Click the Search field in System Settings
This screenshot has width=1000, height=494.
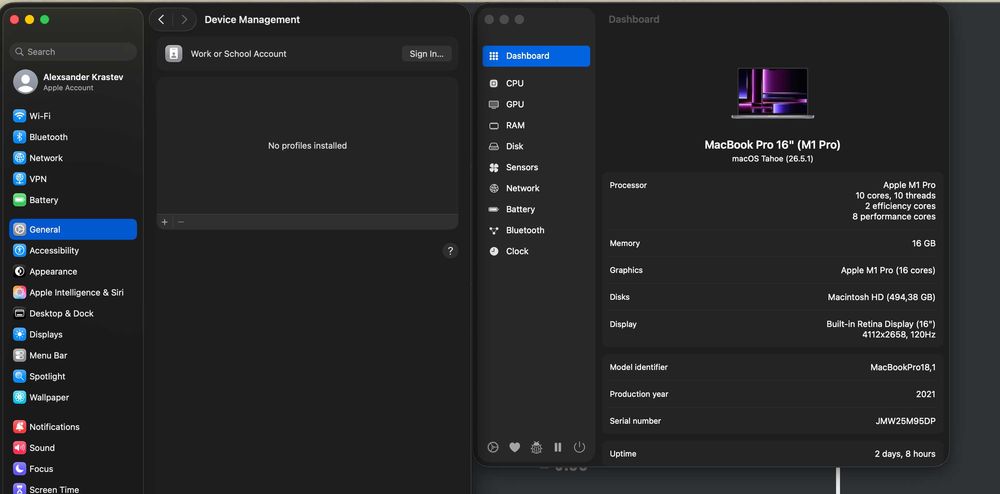(x=73, y=52)
